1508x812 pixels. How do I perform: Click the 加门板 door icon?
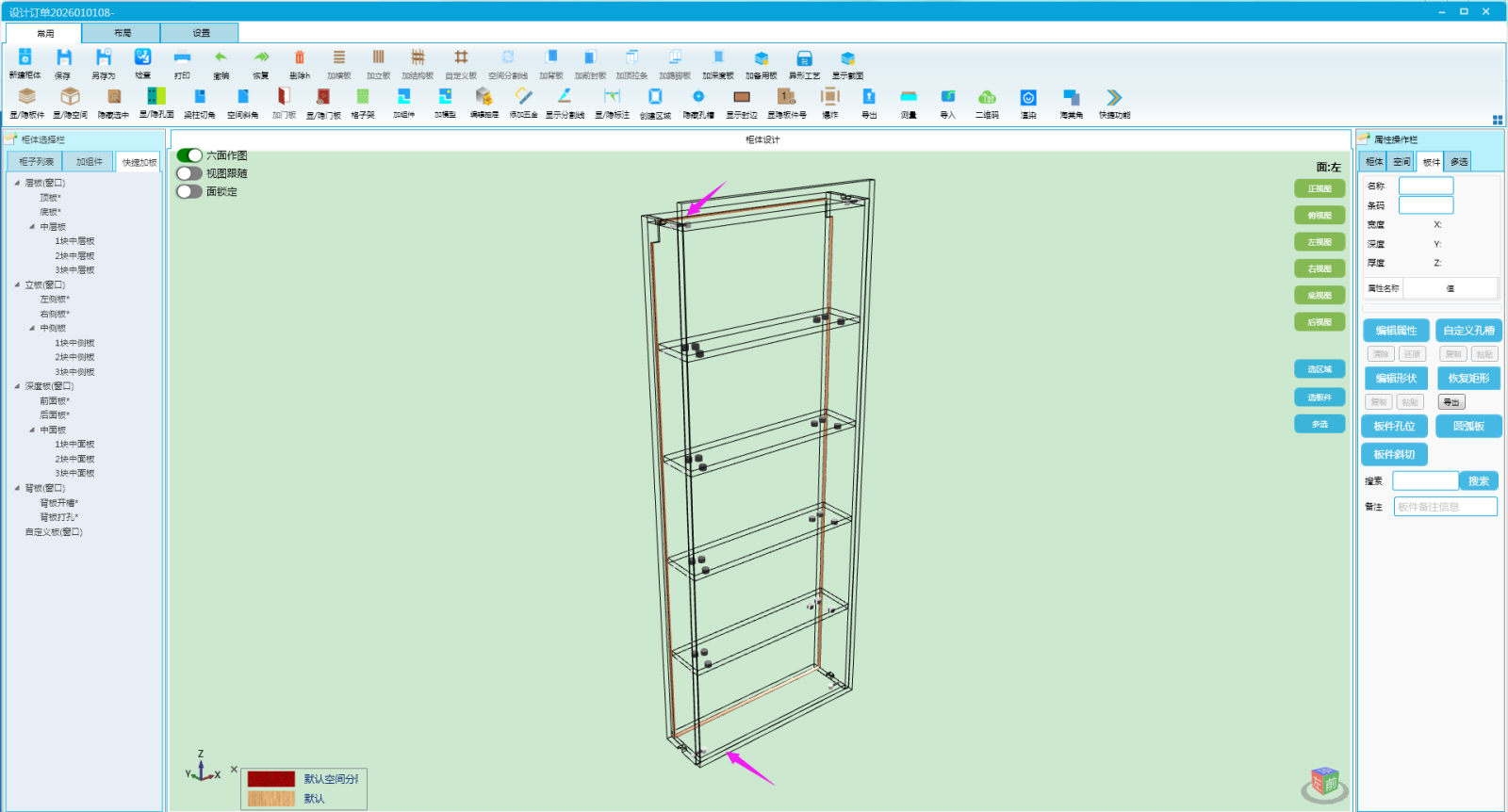coord(284,96)
